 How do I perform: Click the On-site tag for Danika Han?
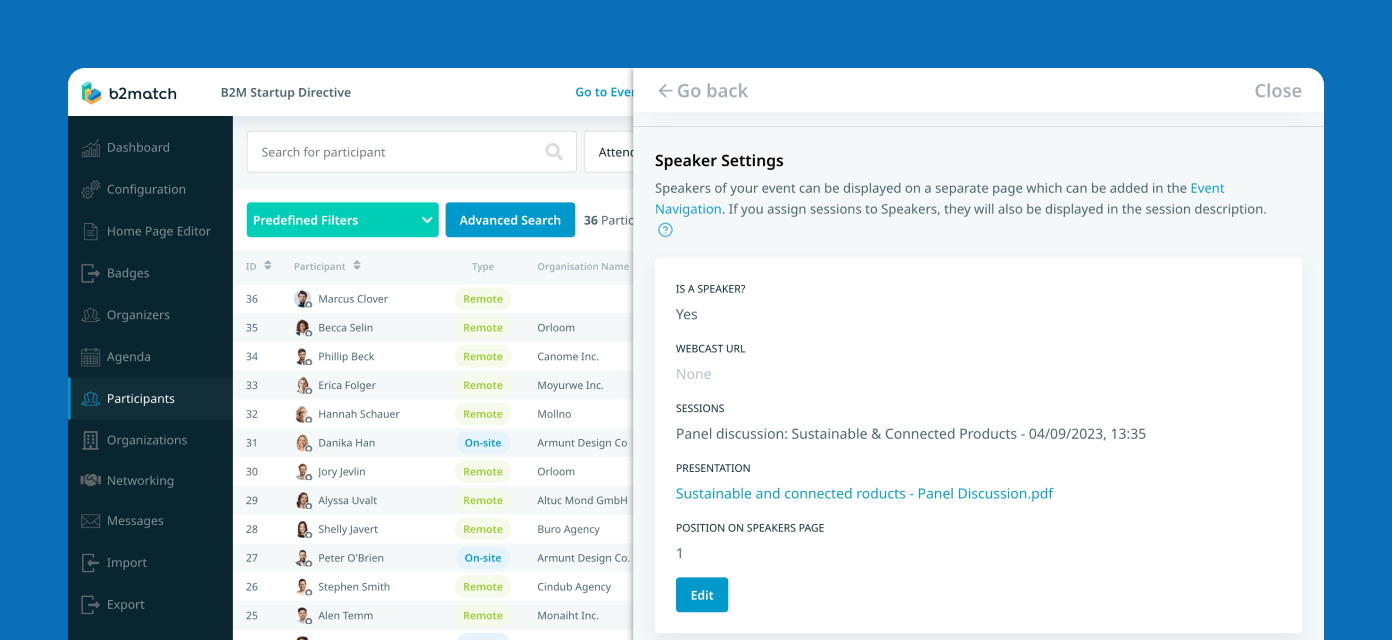click(x=483, y=443)
